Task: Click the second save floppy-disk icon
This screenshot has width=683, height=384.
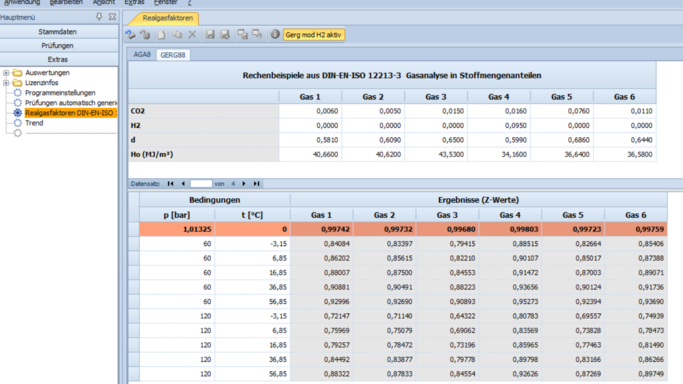Action: [x=225, y=35]
